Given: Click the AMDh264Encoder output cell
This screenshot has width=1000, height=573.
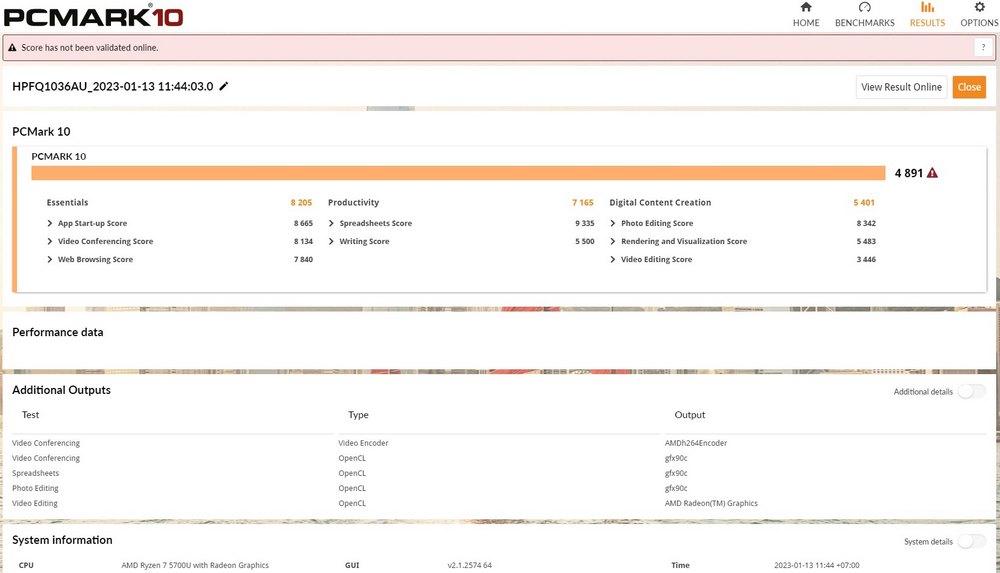Looking at the screenshot, I should click(x=696, y=443).
